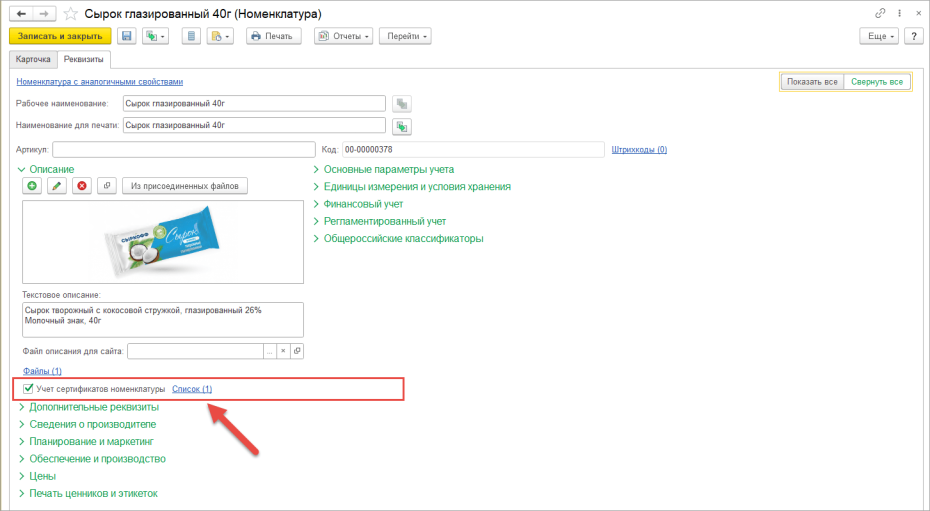
Task: Open the Список (1) certificates link
Action: [x=192, y=389]
